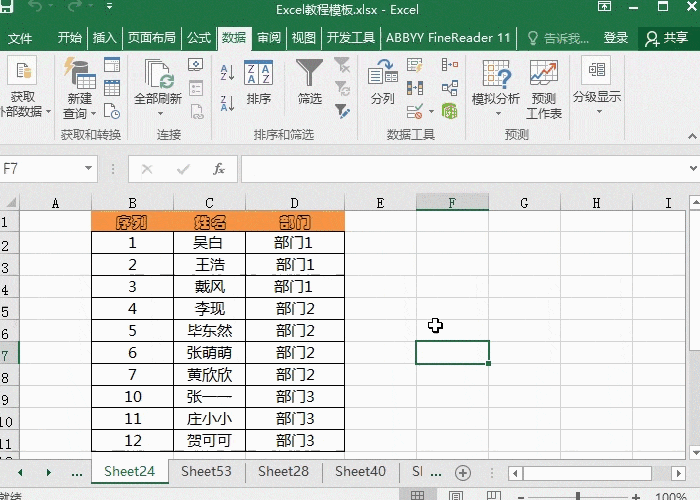Screen dimensions: 700x500
Task: Click the Text to Columns (分列) icon
Action: point(383,72)
